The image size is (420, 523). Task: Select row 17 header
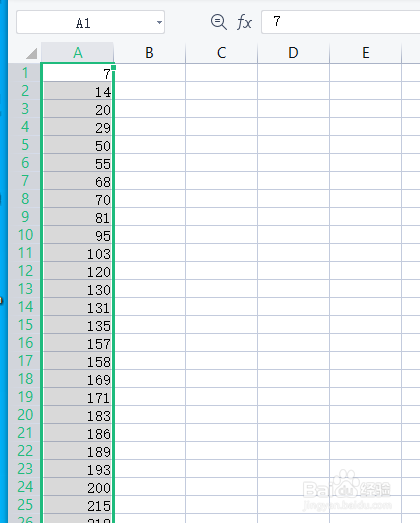pos(25,361)
